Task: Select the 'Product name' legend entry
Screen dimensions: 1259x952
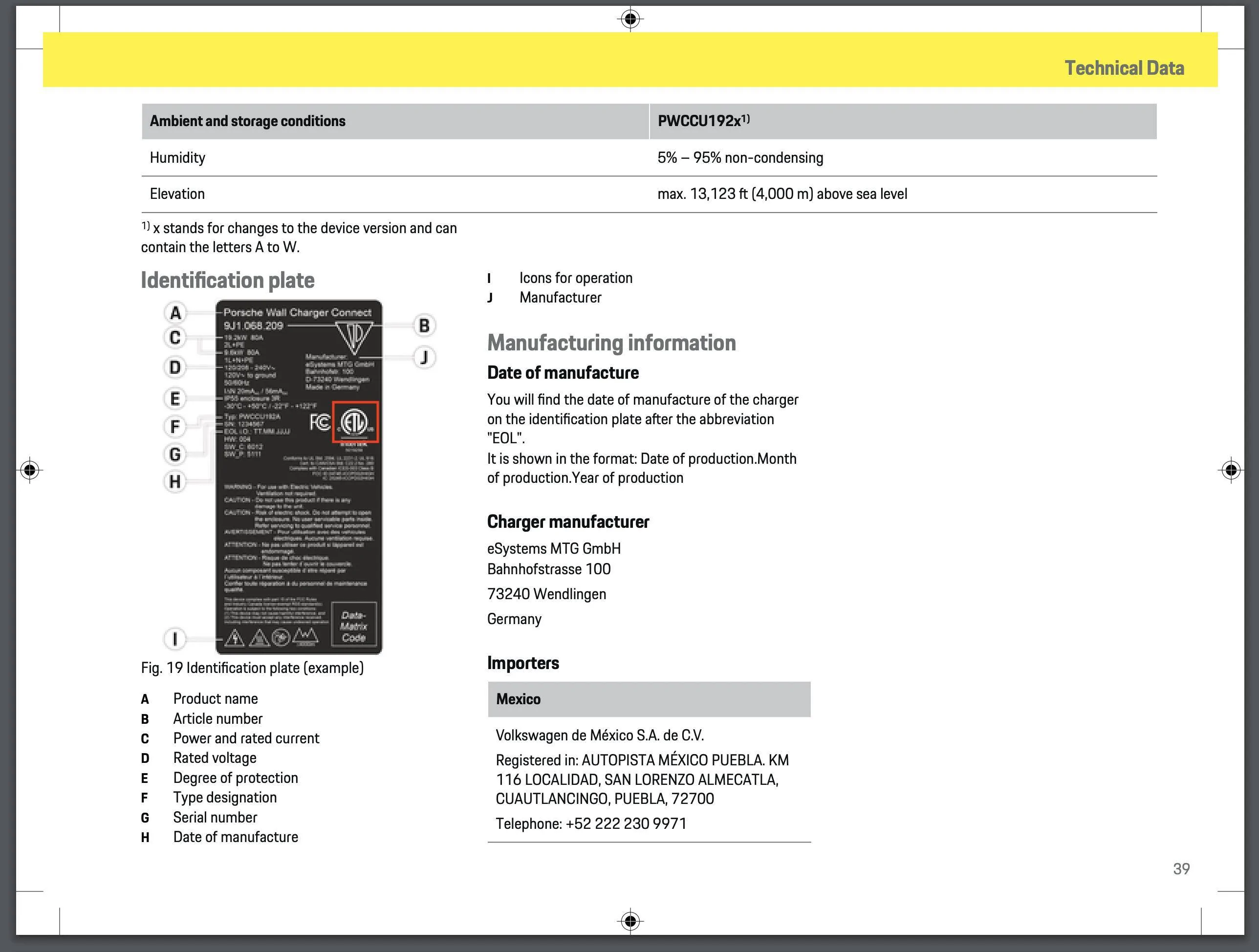Action: pyautogui.click(x=216, y=699)
